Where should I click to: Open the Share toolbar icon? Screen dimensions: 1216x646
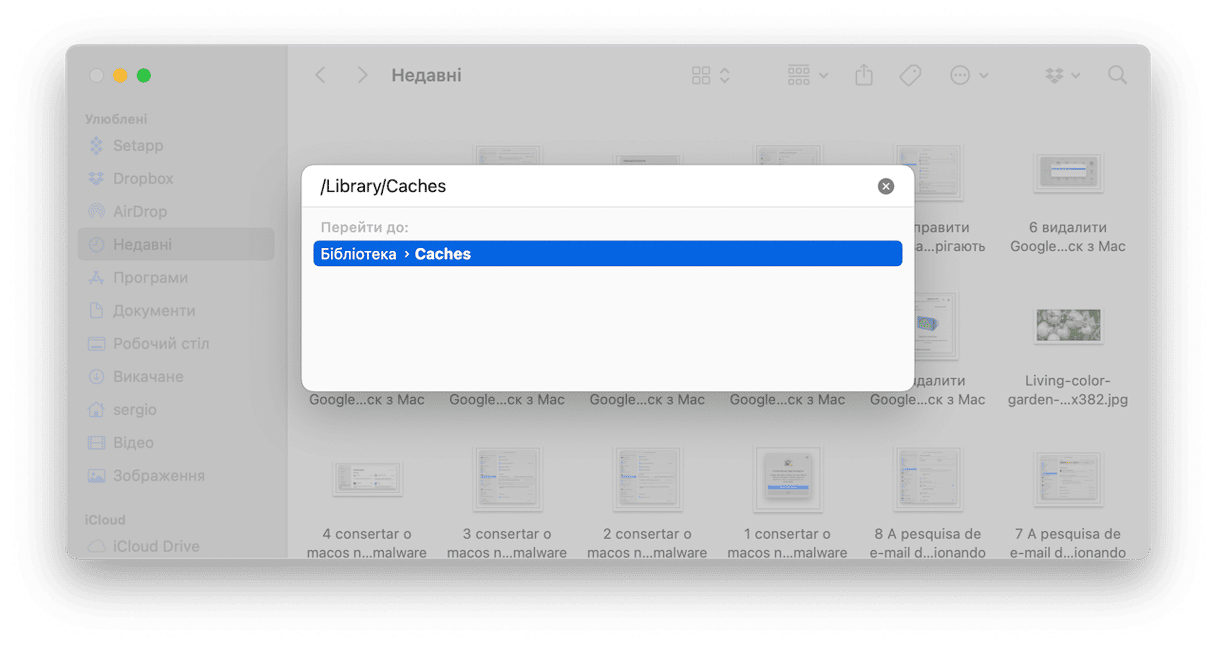pyautogui.click(x=864, y=75)
